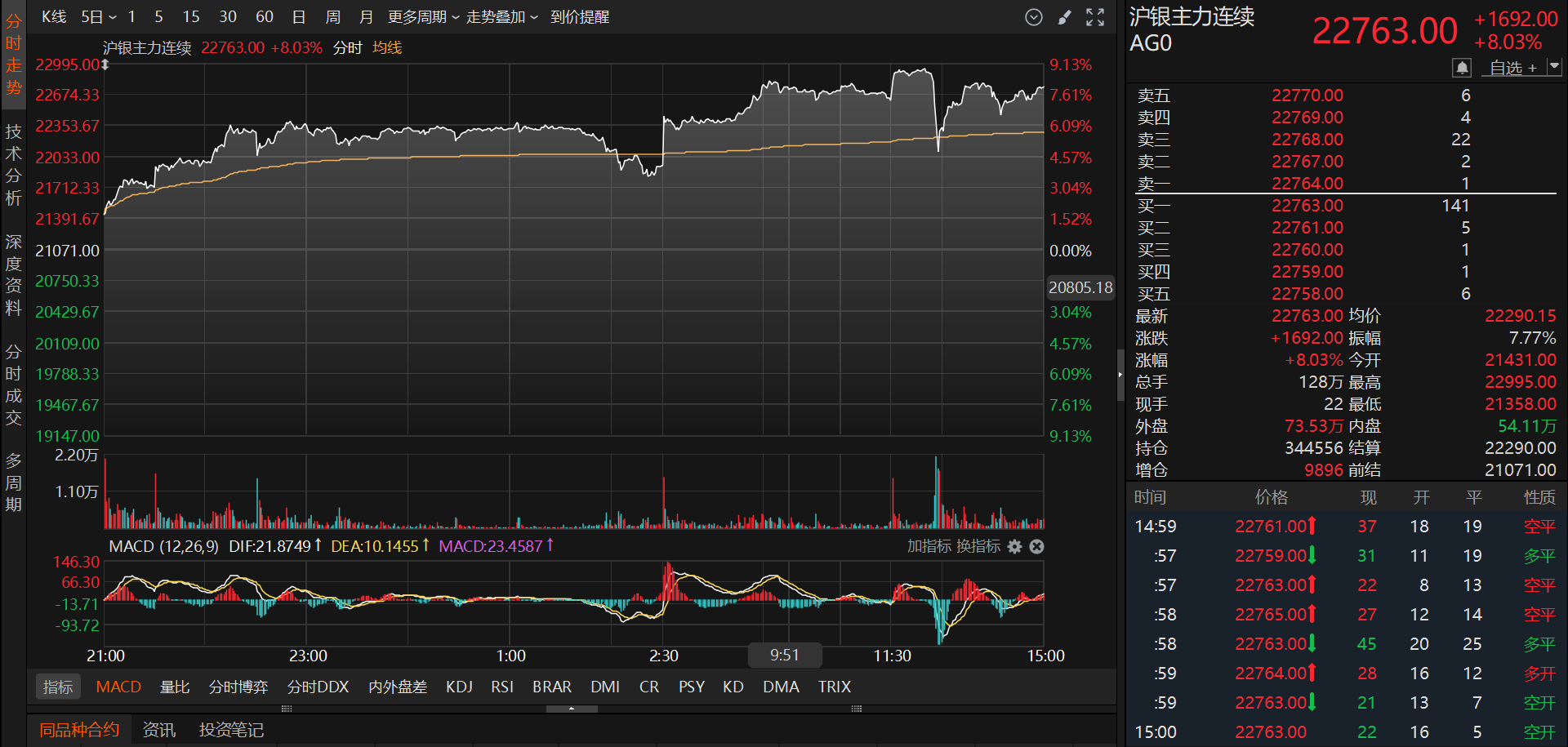Collapse the right quote panel arrow
Viewport: 1568px width, 747px height.
point(1120,375)
